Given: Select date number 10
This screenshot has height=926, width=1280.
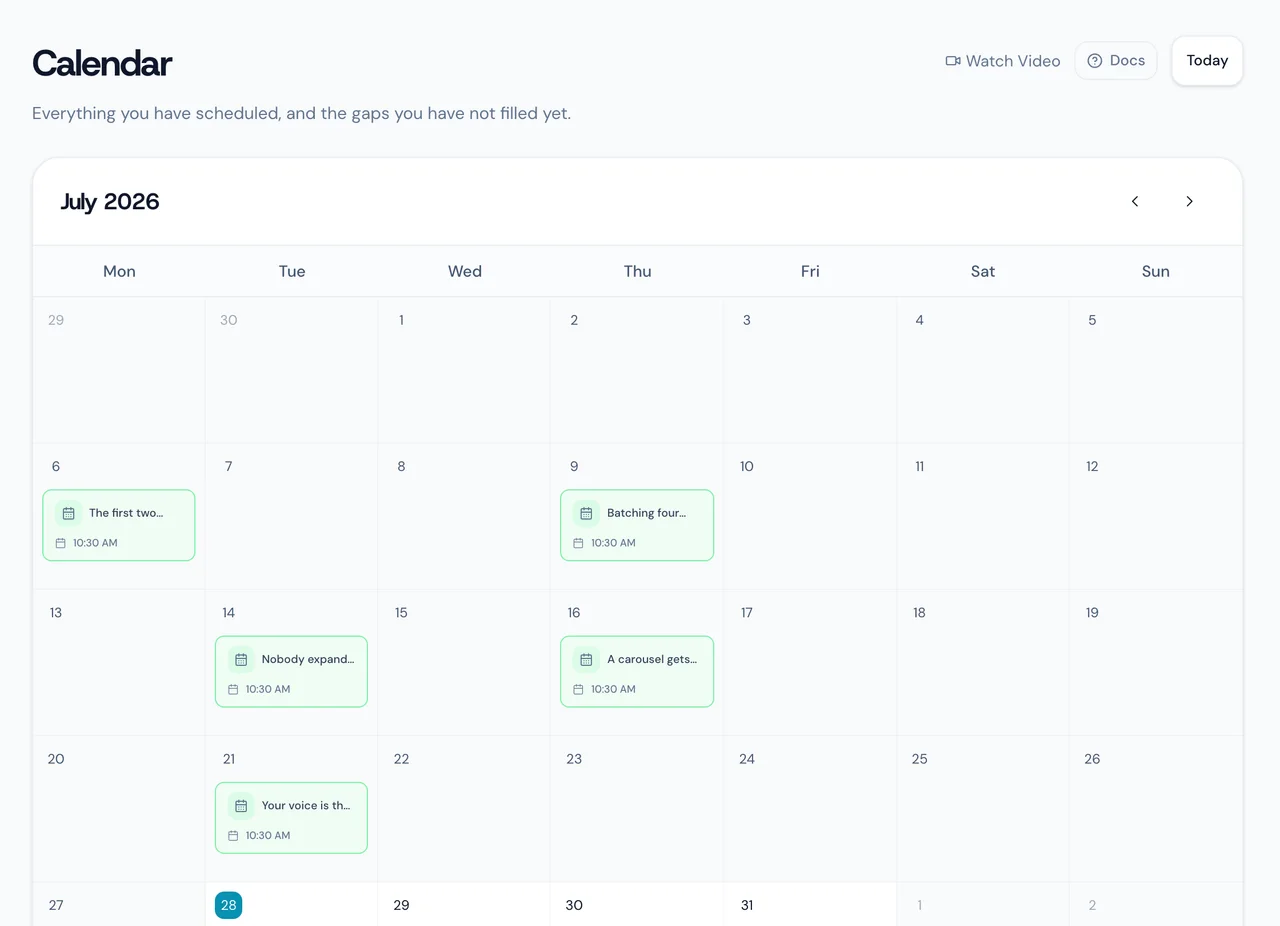Looking at the screenshot, I should coord(747,466).
